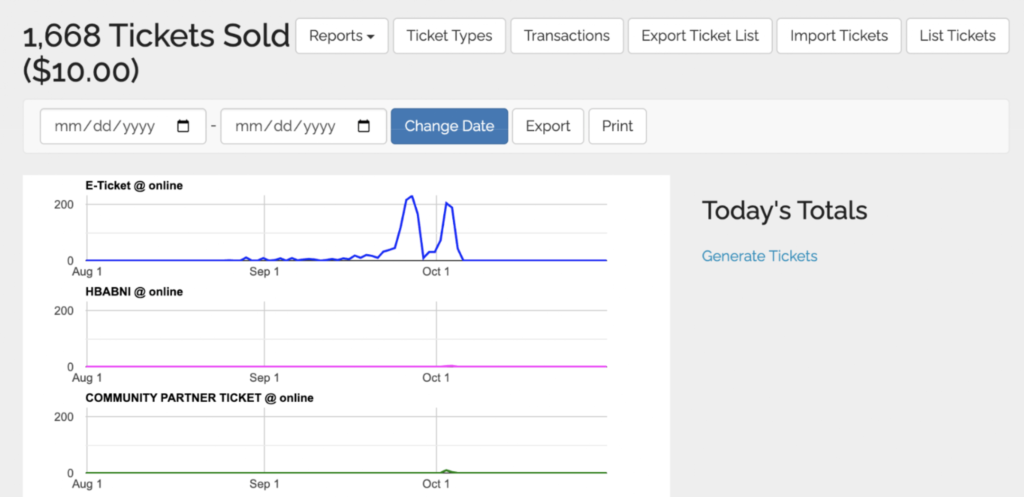Screen dimensions: 1024x497
Task: Follow the Generate Tickets link
Action: pyautogui.click(x=759, y=256)
